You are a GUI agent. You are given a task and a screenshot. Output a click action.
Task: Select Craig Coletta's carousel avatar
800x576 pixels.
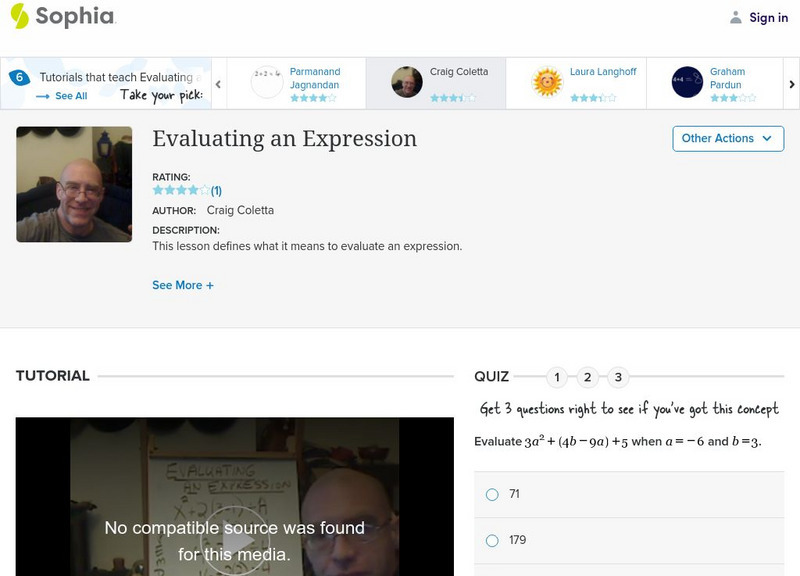tap(407, 82)
